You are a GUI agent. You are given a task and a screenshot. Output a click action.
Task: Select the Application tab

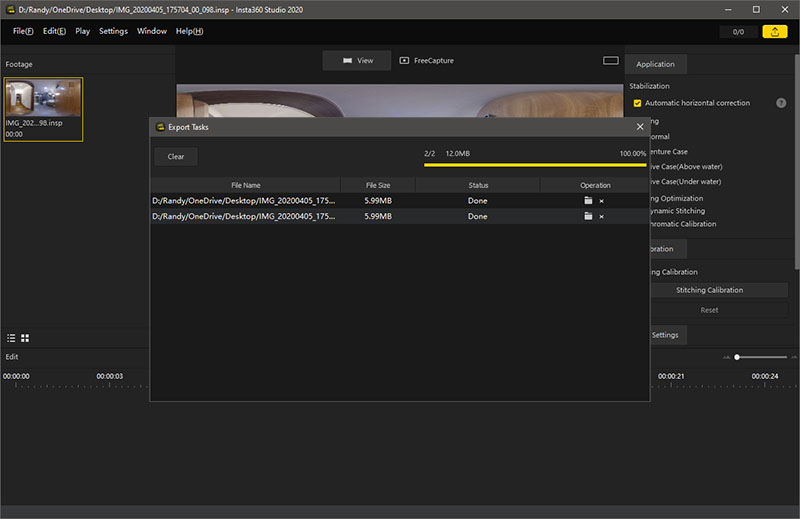[655, 64]
